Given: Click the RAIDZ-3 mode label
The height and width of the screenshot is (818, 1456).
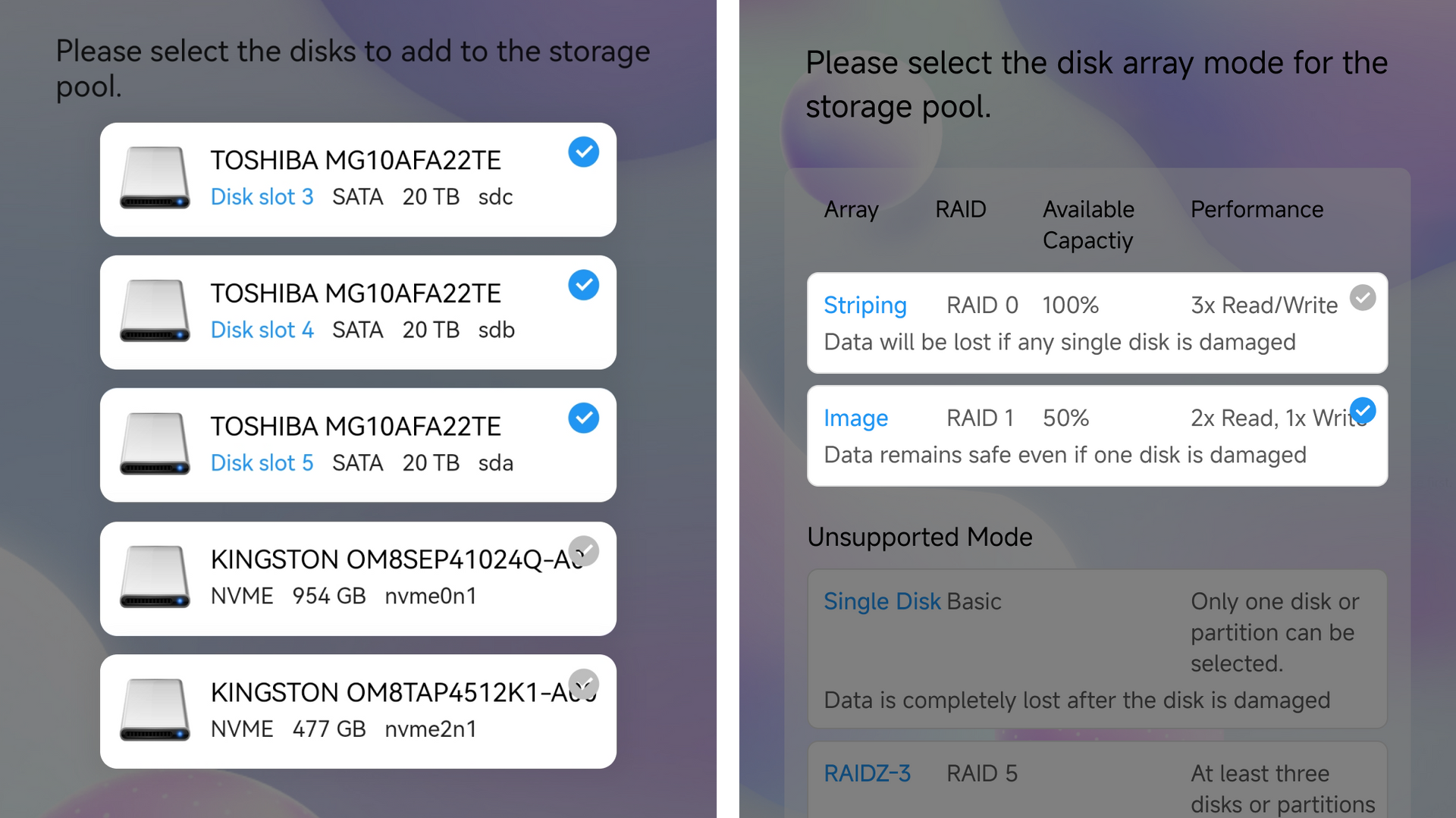Looking at the screenshot, I should tap(867, 773).
